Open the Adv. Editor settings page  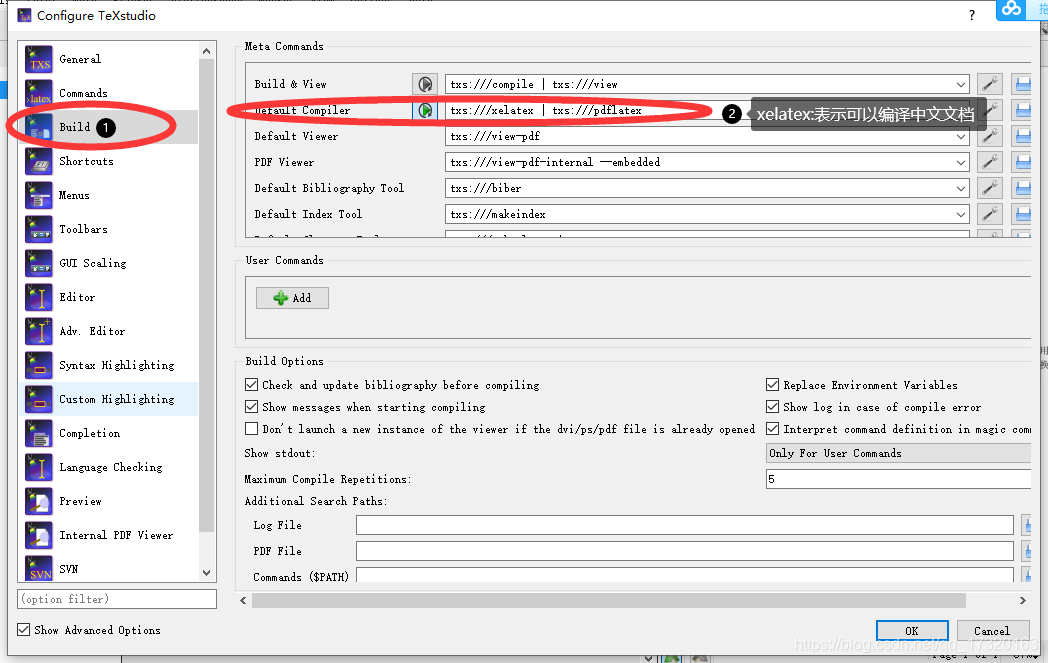tap(110, 332)
